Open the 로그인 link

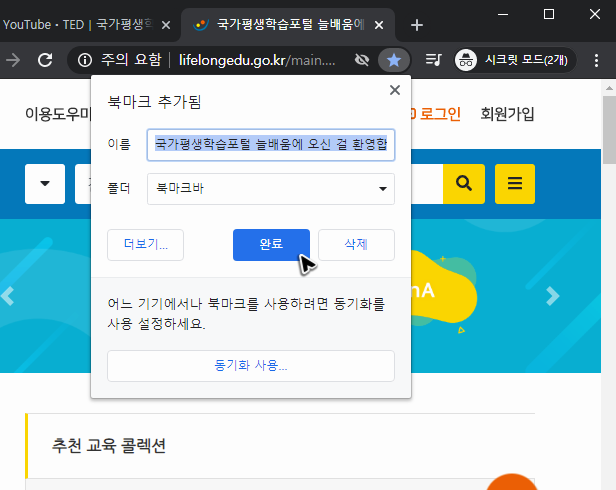(x=439, y=114)
